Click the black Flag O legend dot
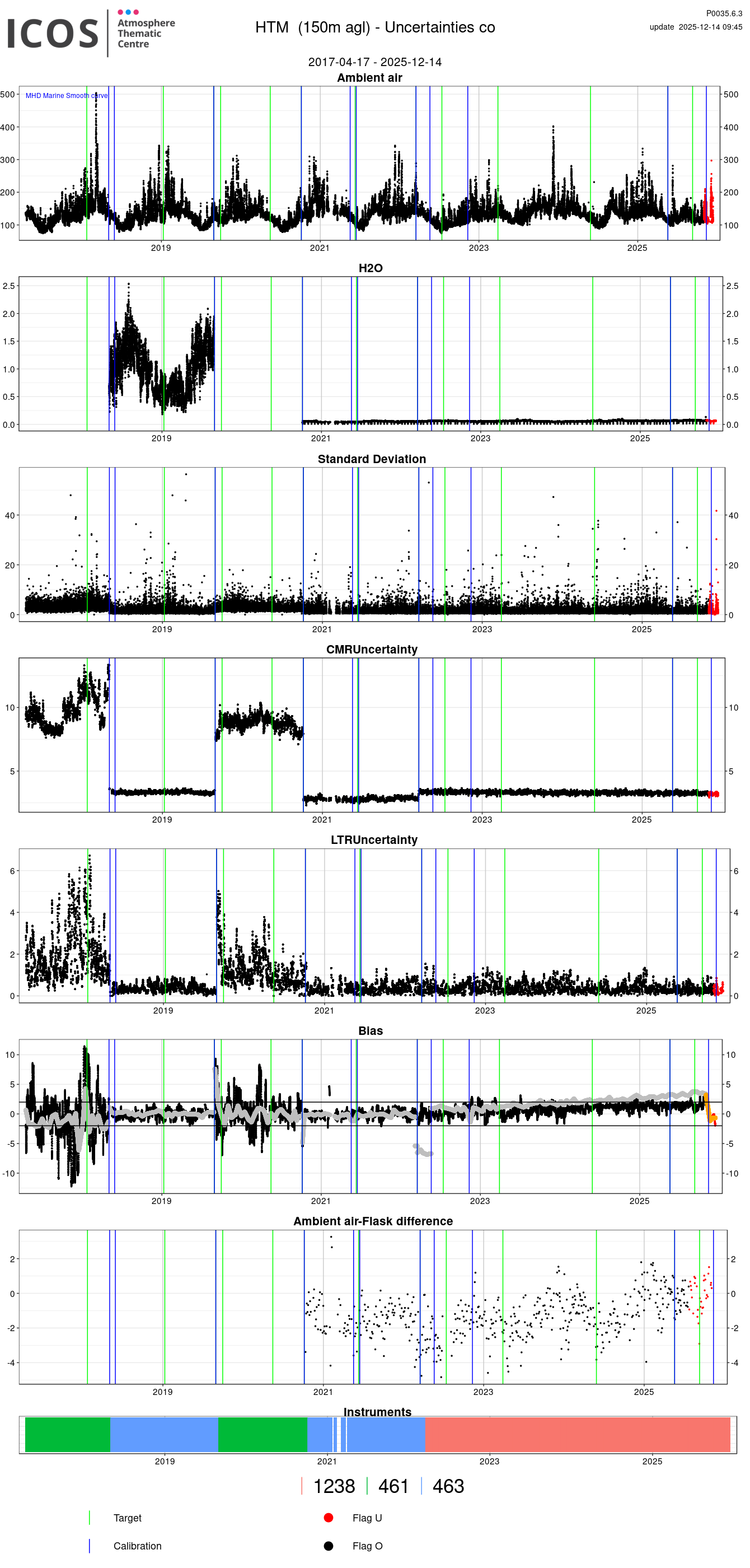 (x=329, y=1546)
